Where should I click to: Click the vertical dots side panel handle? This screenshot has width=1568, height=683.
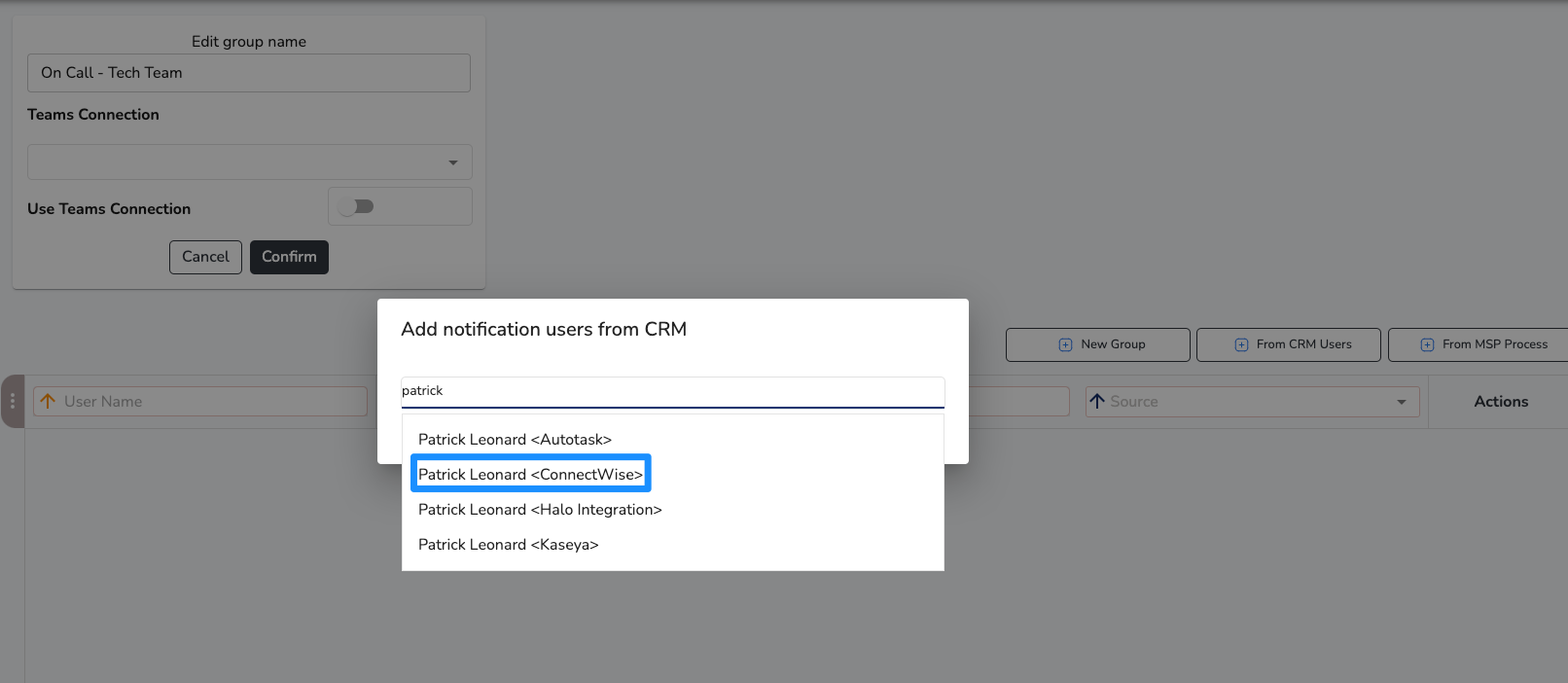coord(12,401)
